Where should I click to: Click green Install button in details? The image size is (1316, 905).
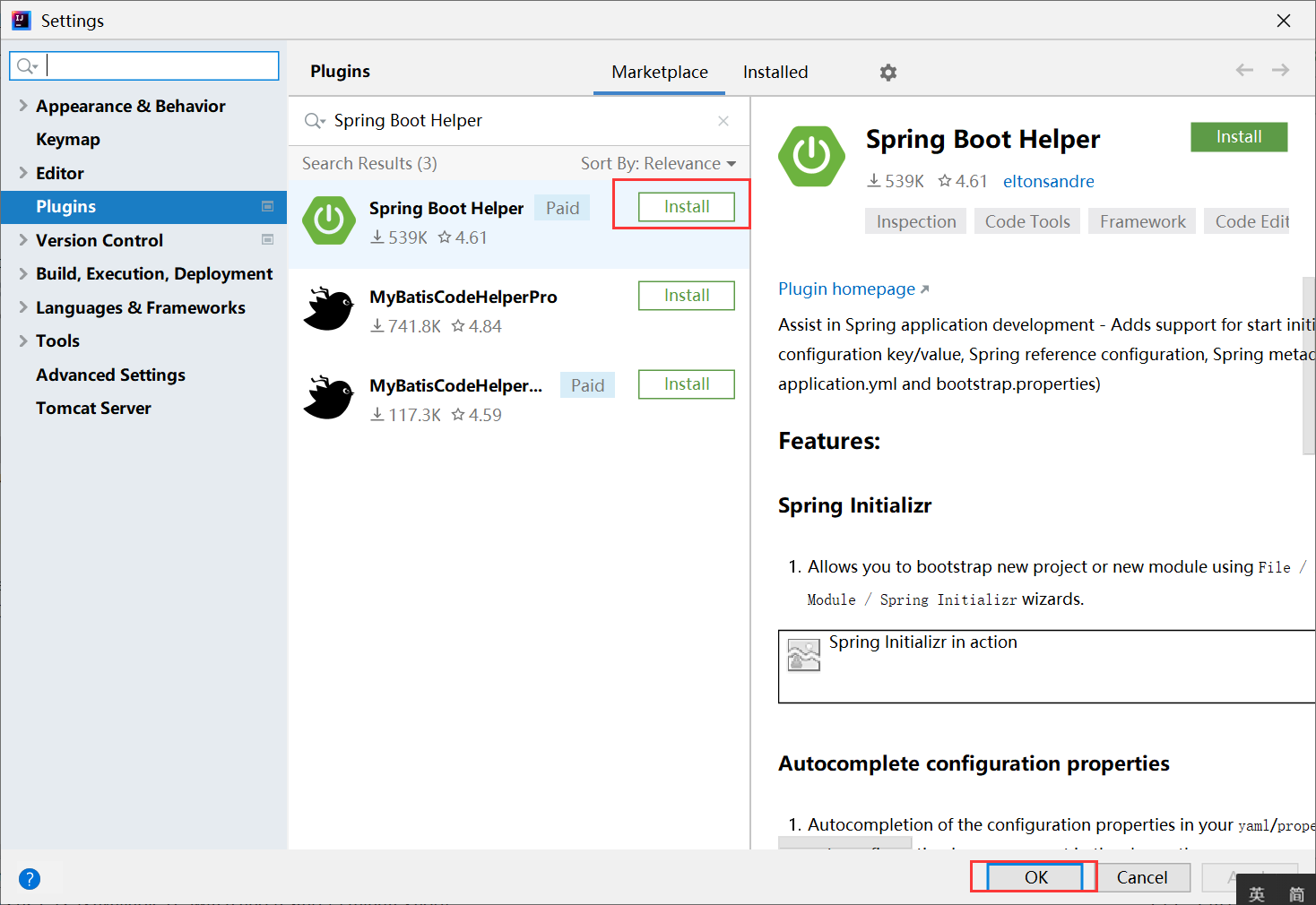[x=1239, y=137]
